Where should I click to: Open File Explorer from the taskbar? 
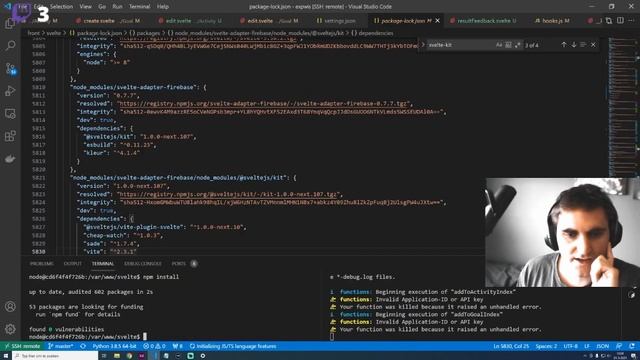(117, 356)
